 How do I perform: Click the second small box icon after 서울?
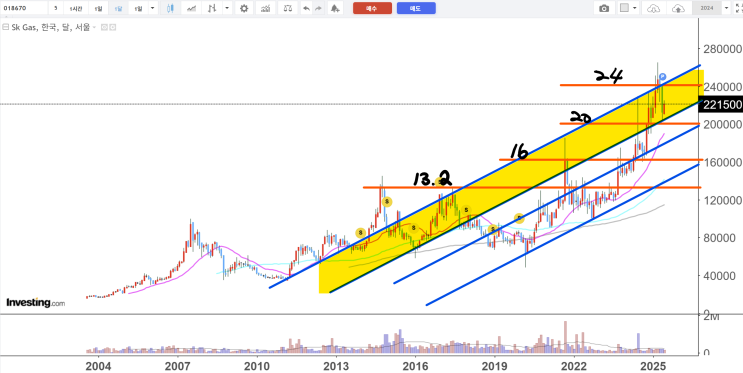pos(113,27)
